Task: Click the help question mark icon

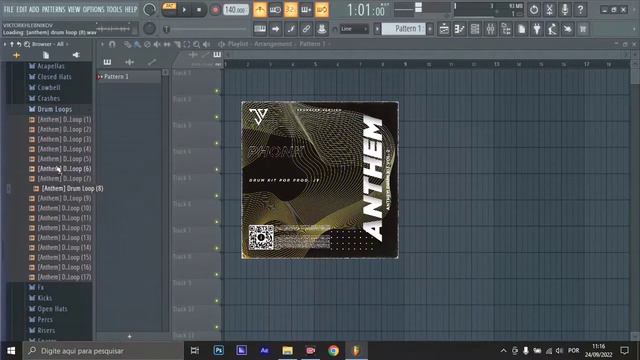Action: (x=580, y=10)
